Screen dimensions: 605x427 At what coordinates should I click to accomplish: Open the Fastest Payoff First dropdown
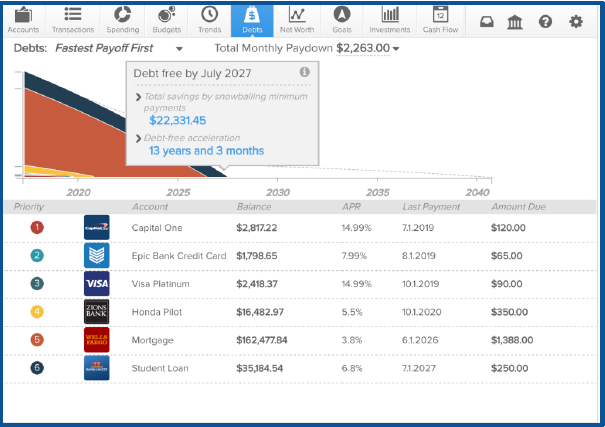click(x=118, y=48)
